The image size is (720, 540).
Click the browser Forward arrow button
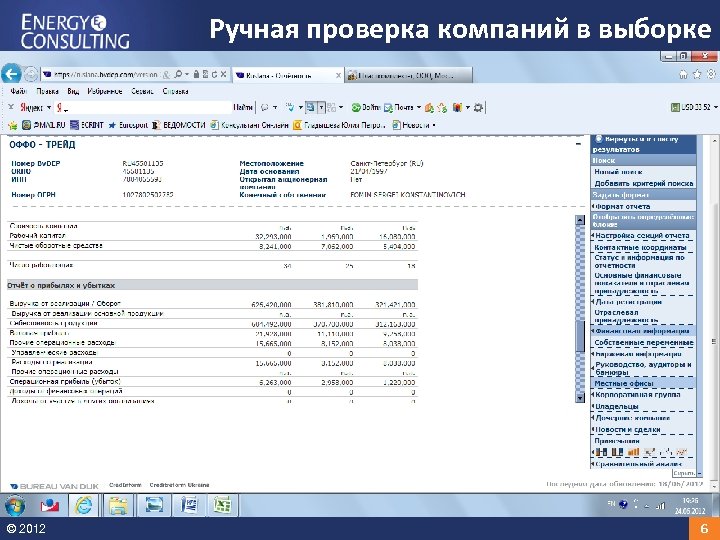(x=31, y=74)
